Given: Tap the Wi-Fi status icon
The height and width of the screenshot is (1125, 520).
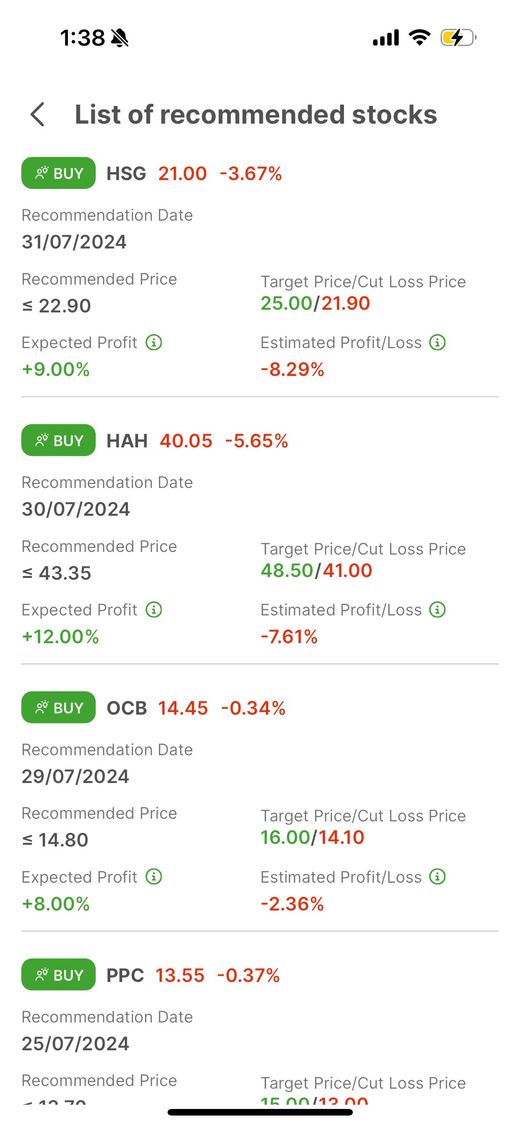Looking at the screenshot, I should point(419,37).
